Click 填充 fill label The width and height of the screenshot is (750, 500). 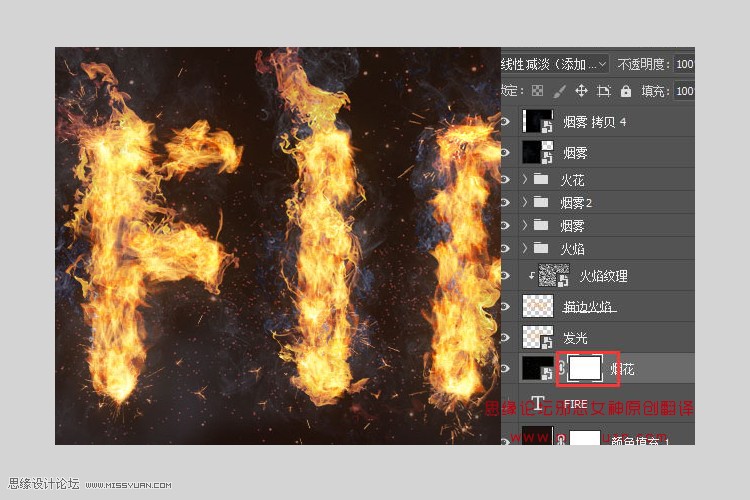tap(654, 91)
